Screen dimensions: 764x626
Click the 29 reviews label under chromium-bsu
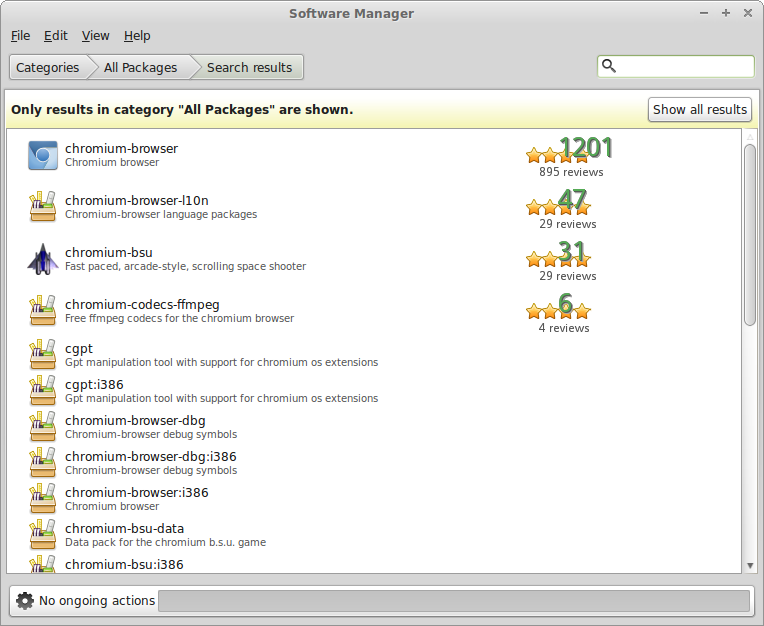[x=568, y=276]
